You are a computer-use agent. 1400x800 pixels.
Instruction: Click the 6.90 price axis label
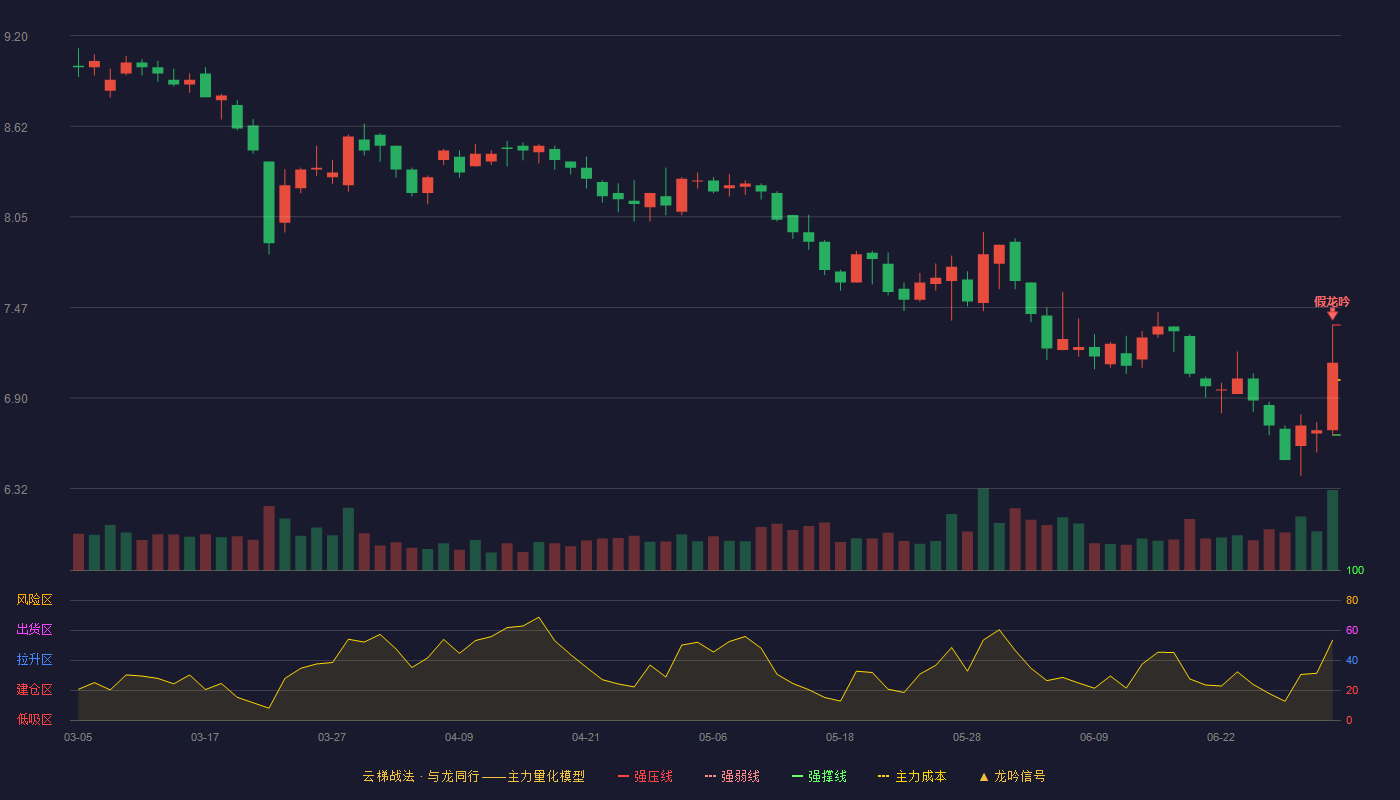coord(16,399)
